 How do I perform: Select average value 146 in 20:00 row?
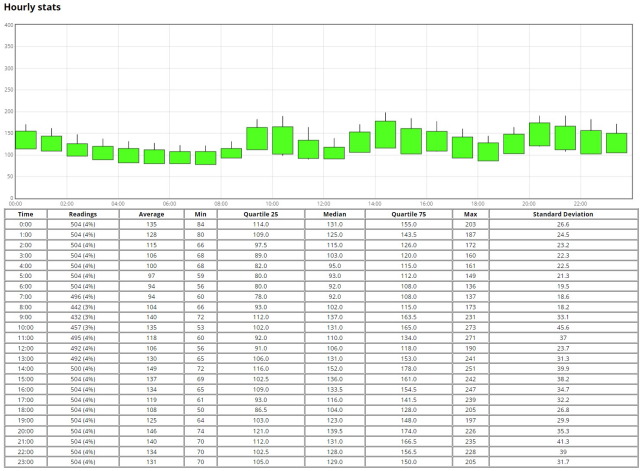point(151,431)
